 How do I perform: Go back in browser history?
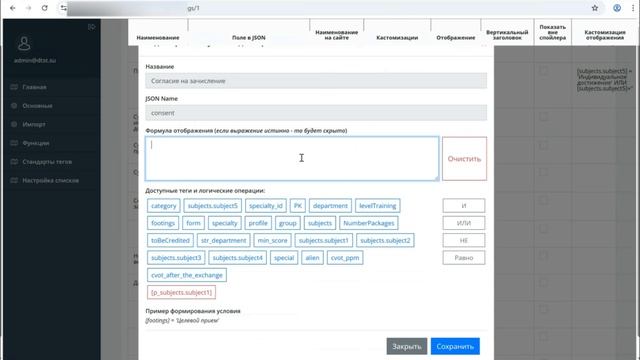pyautogui.click(x=13, y=8)
